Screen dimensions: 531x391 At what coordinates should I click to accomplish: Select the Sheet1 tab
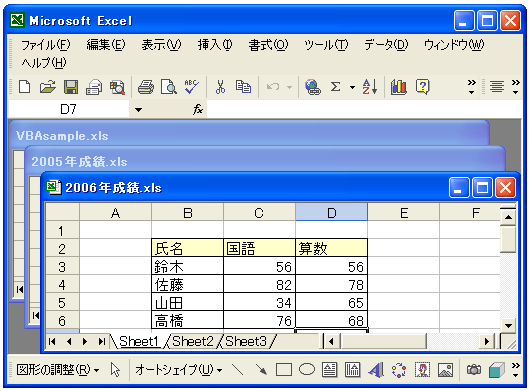(x=139, y=341)
